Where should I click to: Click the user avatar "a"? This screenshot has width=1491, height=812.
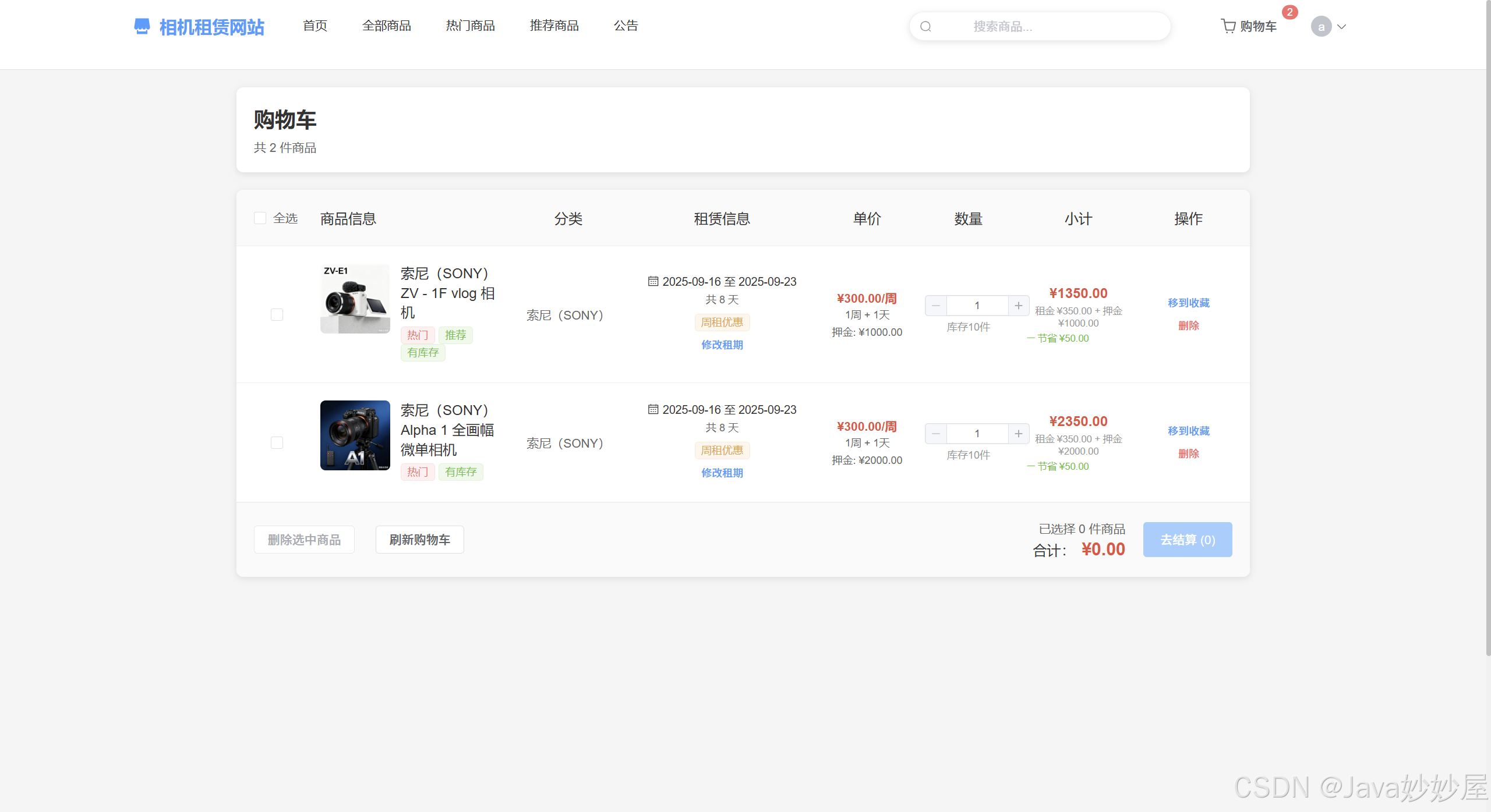tap(1321, 26)
